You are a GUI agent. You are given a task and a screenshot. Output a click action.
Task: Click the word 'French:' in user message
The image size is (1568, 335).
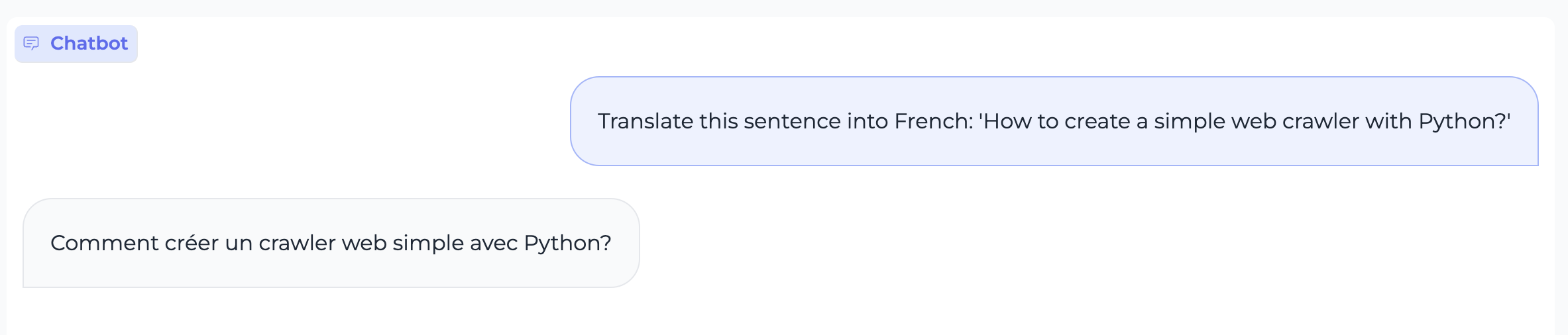(x=933, y=121)
